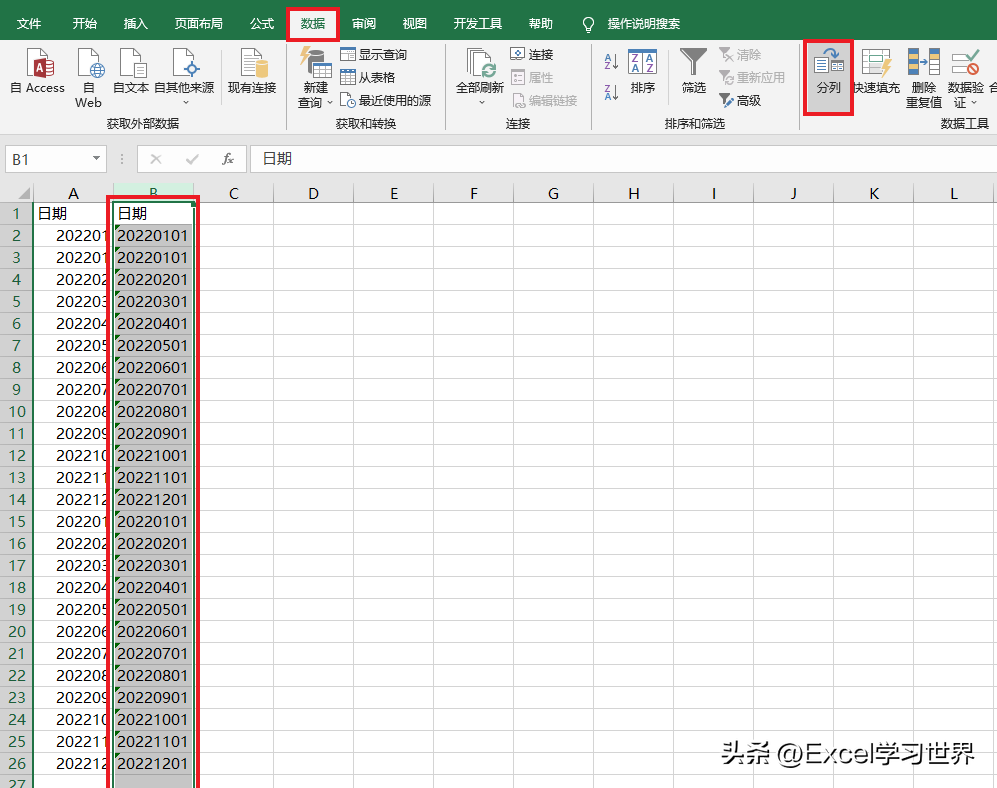Click cell B7 with 20220501
The width and height of the screenshot is (997, 788).
coord(153,346)
